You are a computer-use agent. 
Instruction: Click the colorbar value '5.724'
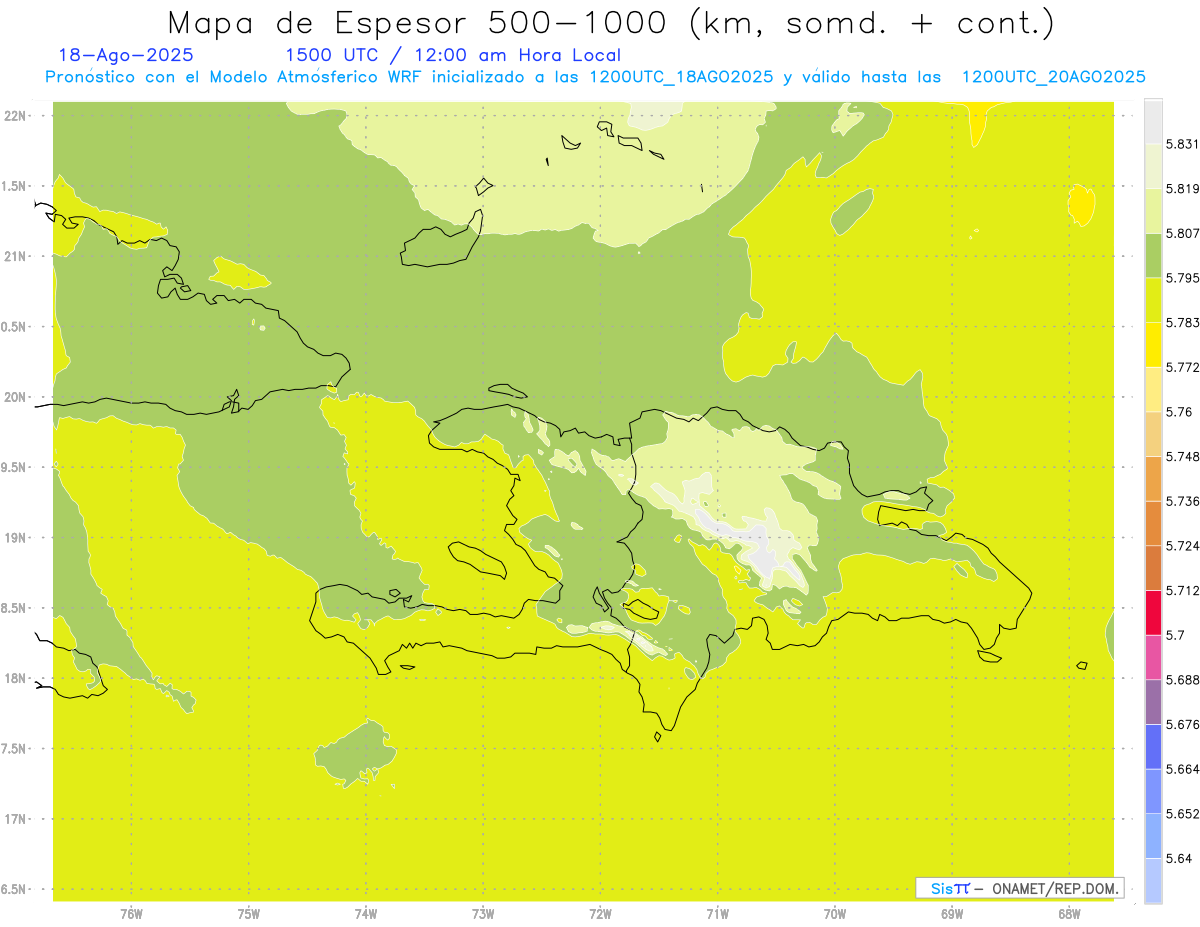click(x=1182, y=546)
